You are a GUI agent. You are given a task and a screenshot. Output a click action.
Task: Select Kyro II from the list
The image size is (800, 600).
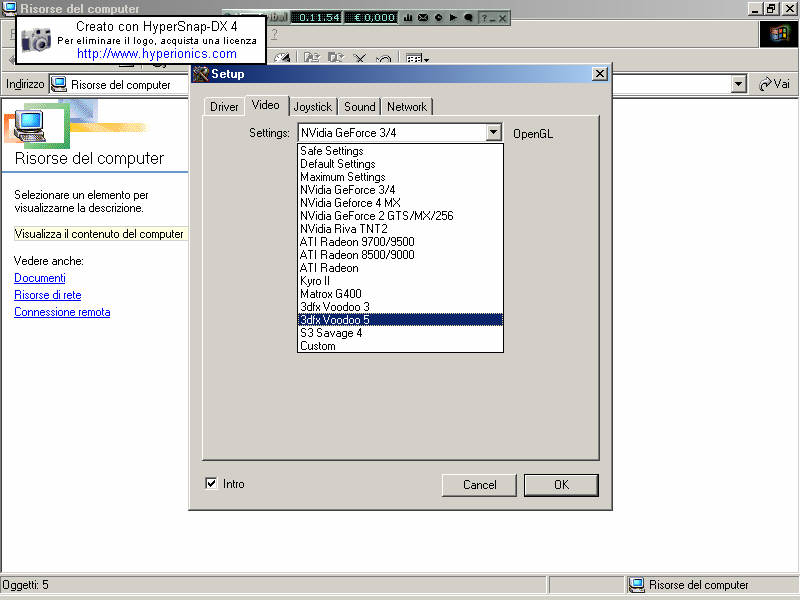pyautogui.click(x=400, y=281)
